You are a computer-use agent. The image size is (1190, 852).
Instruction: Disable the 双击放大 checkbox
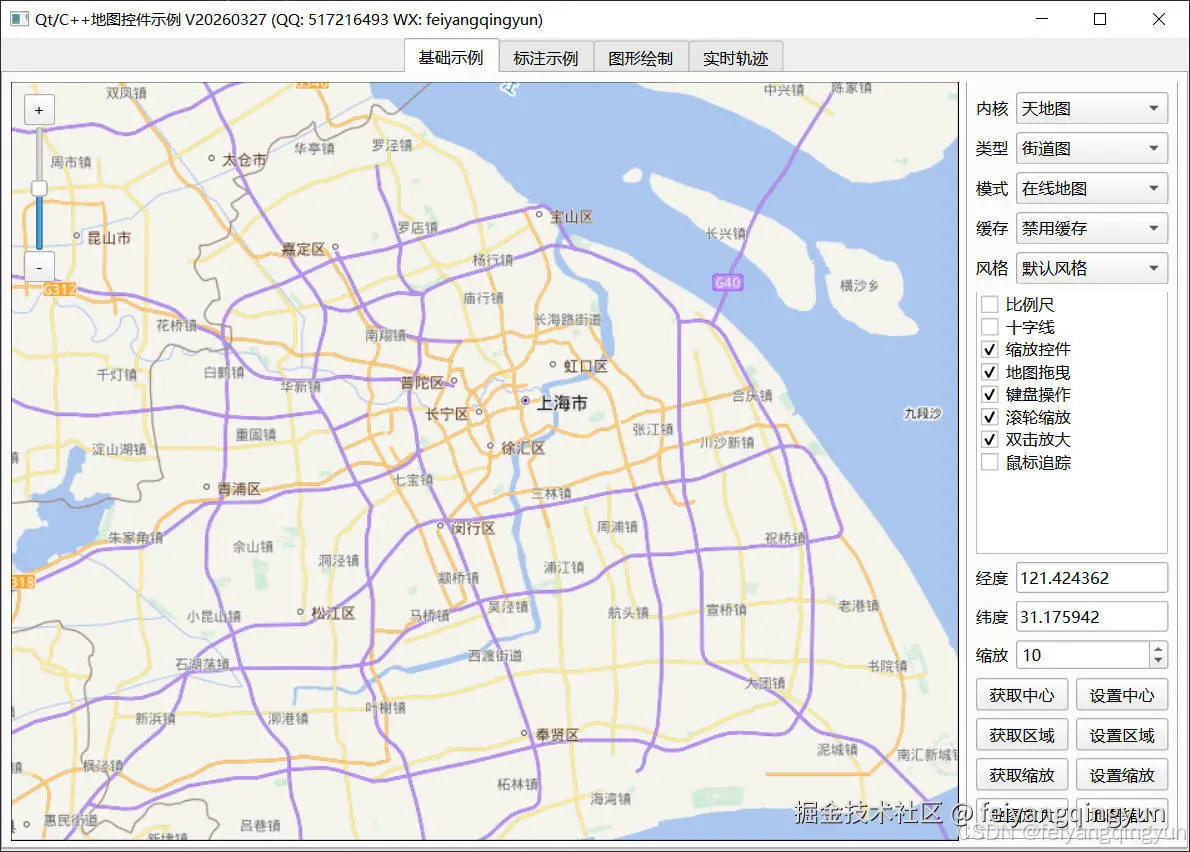[x=989, y=439]
